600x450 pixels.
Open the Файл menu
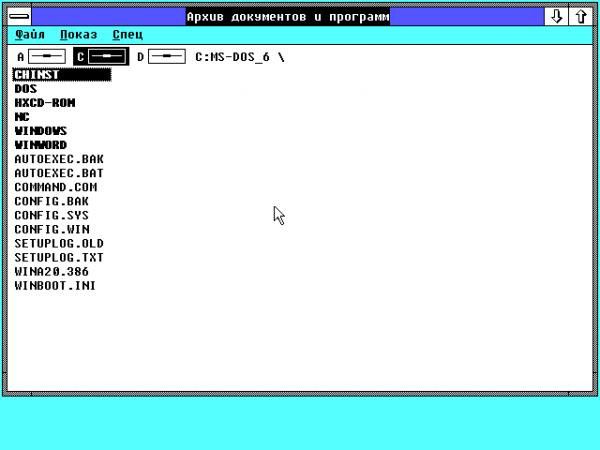30,35
